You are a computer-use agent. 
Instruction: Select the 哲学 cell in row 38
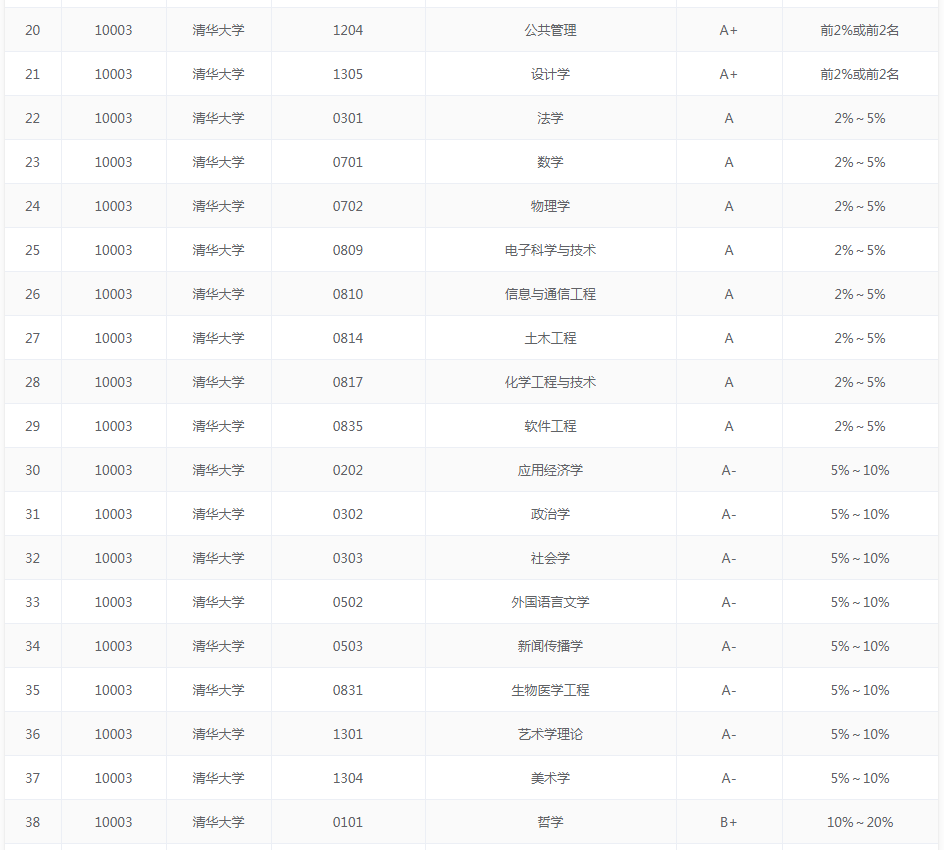pyautogui.click(x=550, y=821)
